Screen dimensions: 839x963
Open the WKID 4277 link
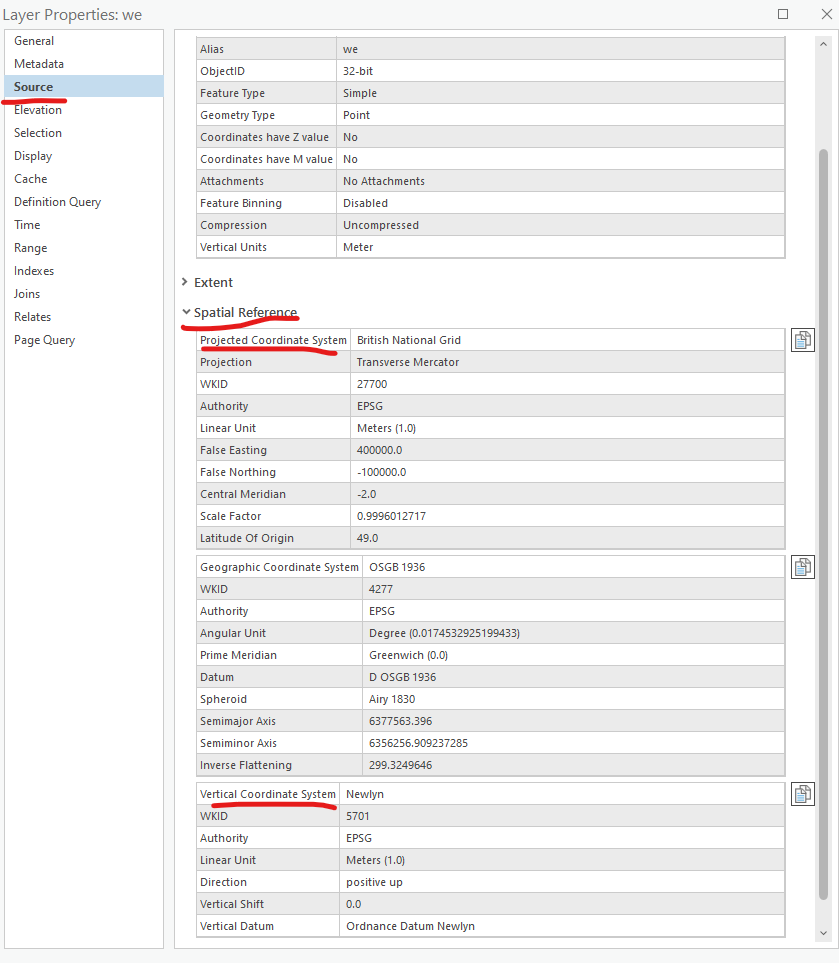coord(376,589)
